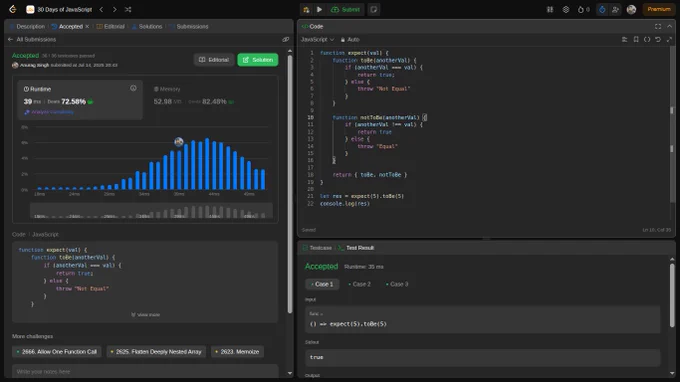The image size is (680, 382).
Task: Click the LeetCode logo icon
Action: tap(13, 9)
